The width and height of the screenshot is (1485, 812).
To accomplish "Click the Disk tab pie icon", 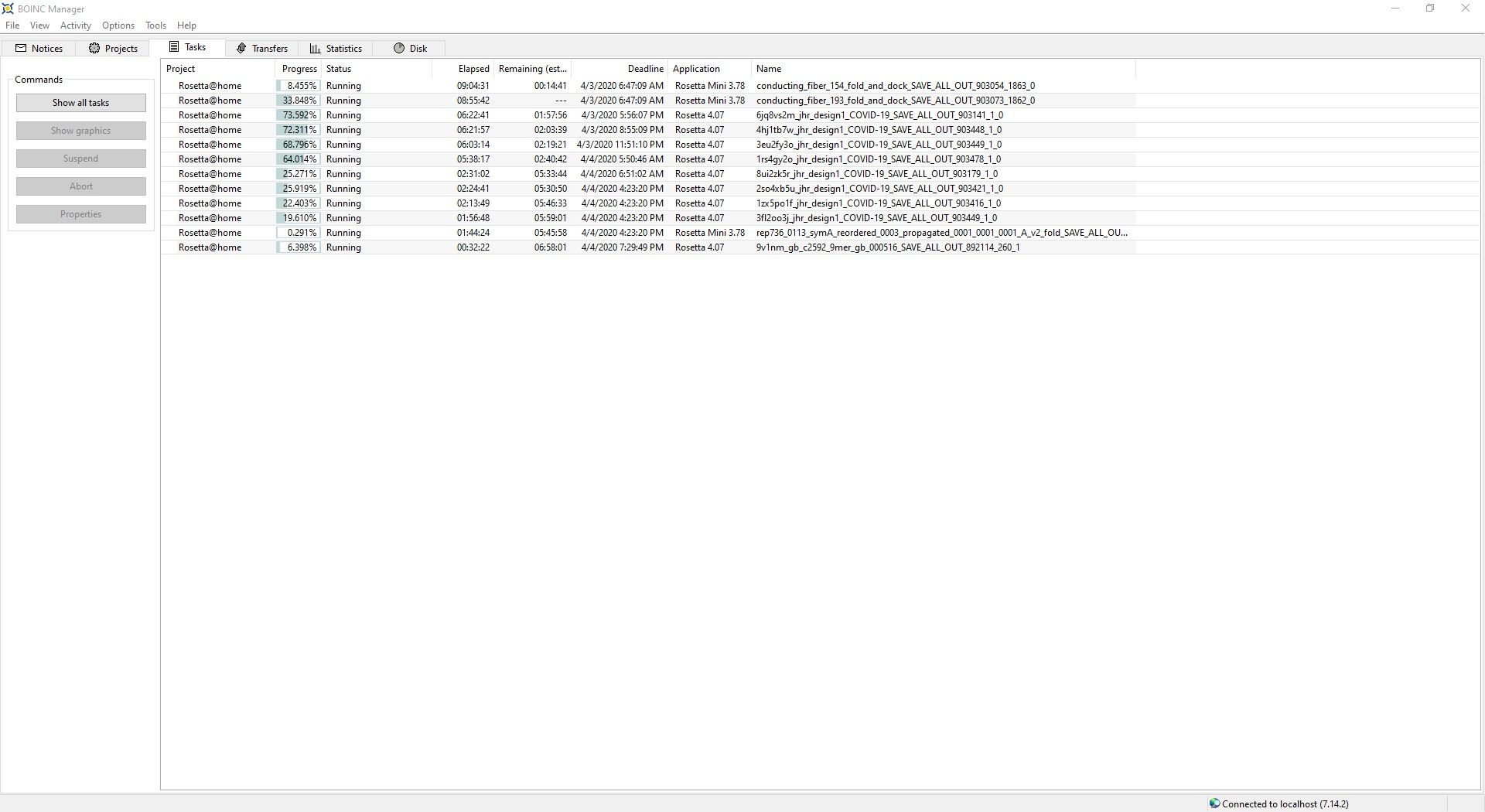I will [399, 48].
